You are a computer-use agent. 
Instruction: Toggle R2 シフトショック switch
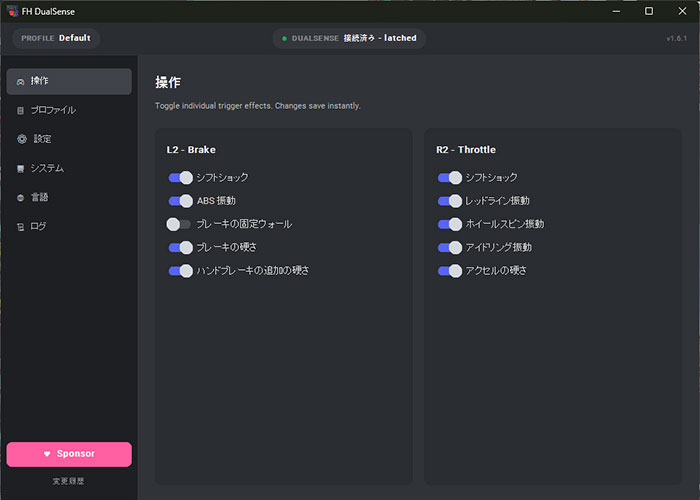coord(450,178)
